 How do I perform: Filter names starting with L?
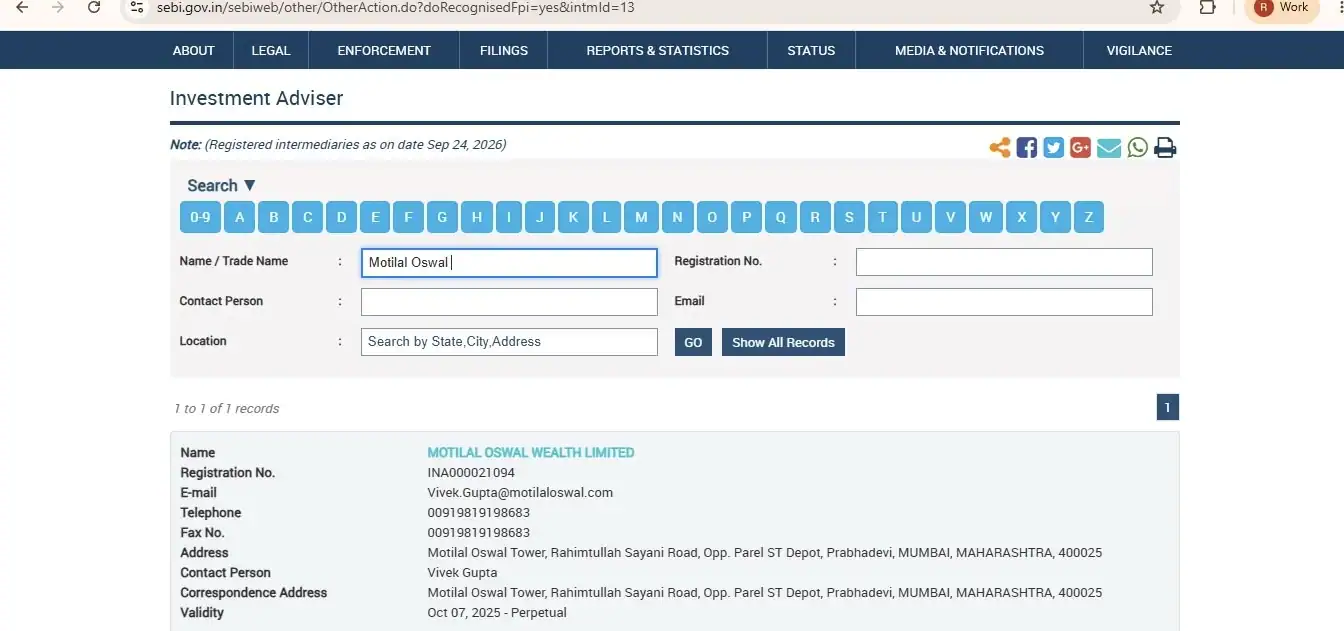[x=606, y=217]
